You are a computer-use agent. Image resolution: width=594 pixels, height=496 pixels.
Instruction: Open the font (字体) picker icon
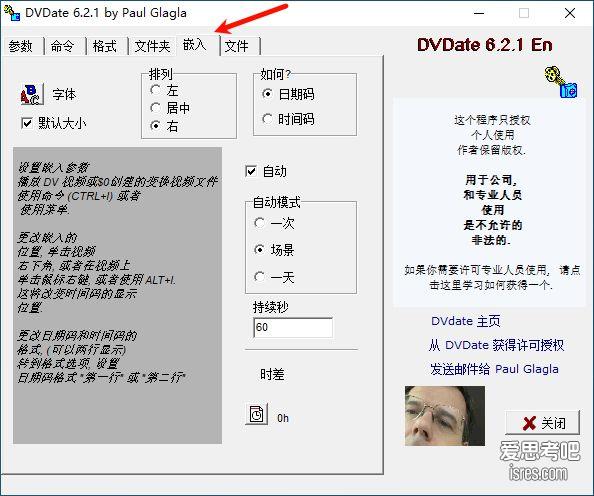coord(32,94)
